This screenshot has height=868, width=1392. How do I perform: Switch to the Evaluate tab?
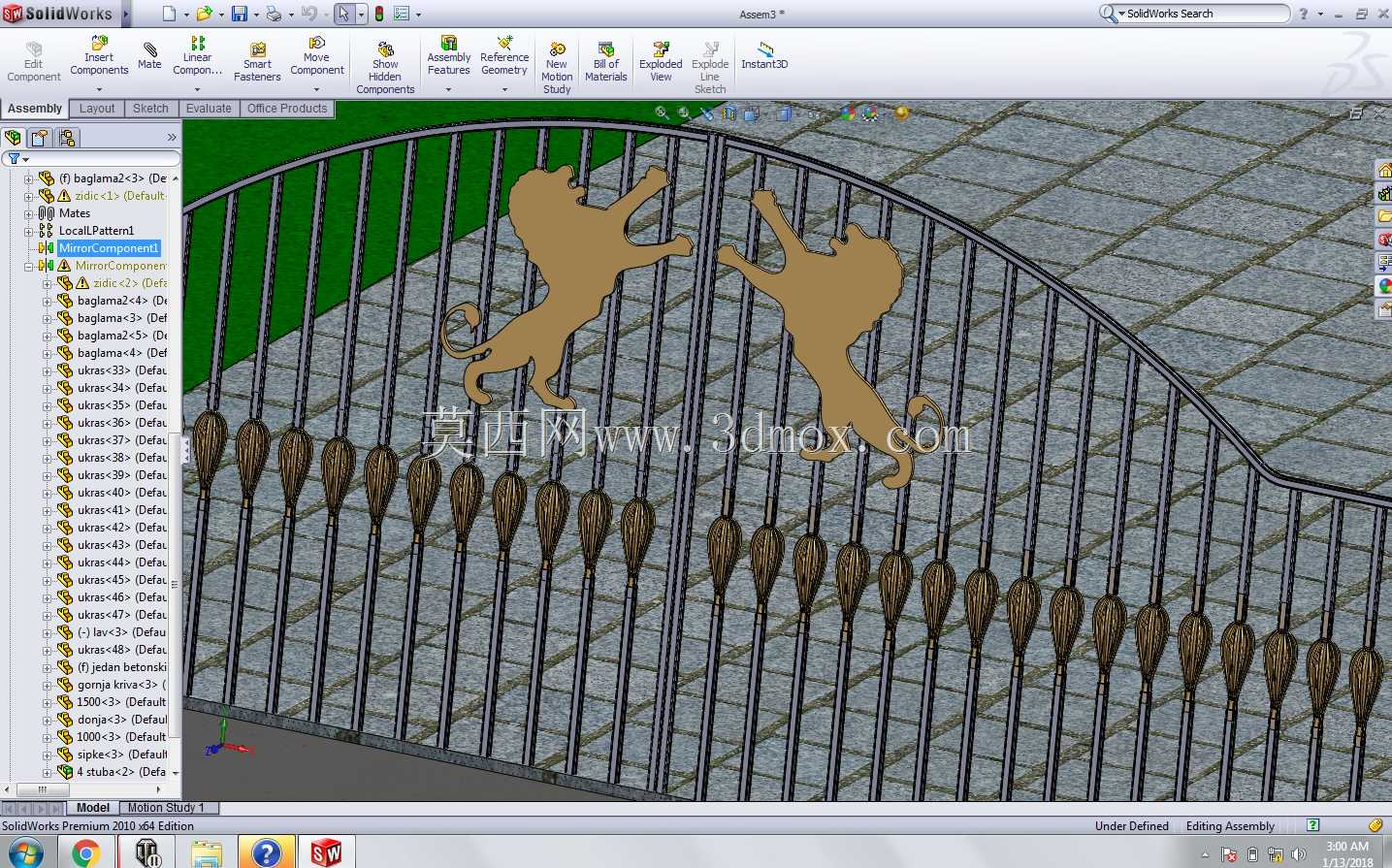point(210,109)
